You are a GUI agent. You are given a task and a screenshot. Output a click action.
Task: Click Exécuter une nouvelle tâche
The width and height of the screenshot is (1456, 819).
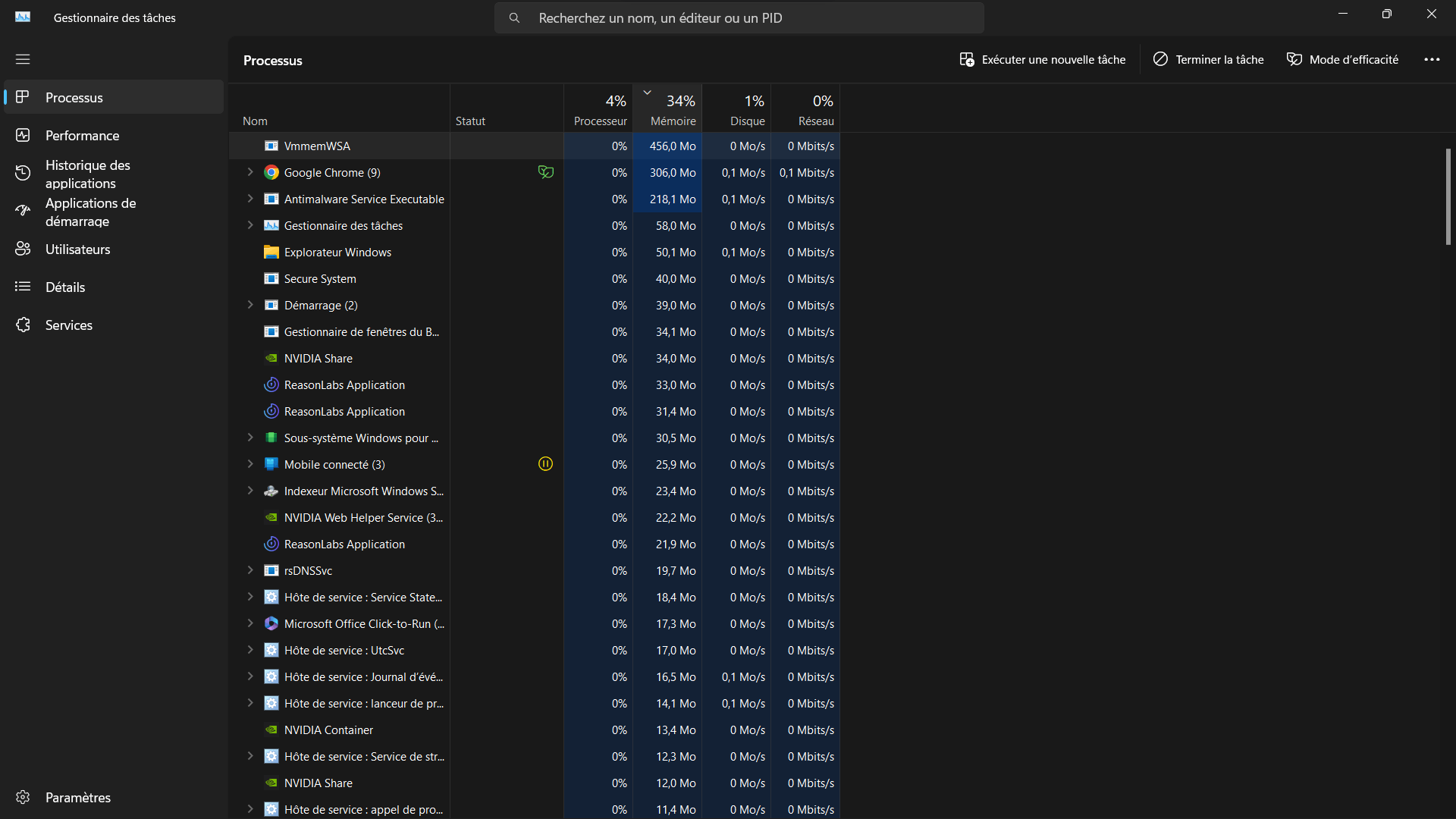[1042, 59]
